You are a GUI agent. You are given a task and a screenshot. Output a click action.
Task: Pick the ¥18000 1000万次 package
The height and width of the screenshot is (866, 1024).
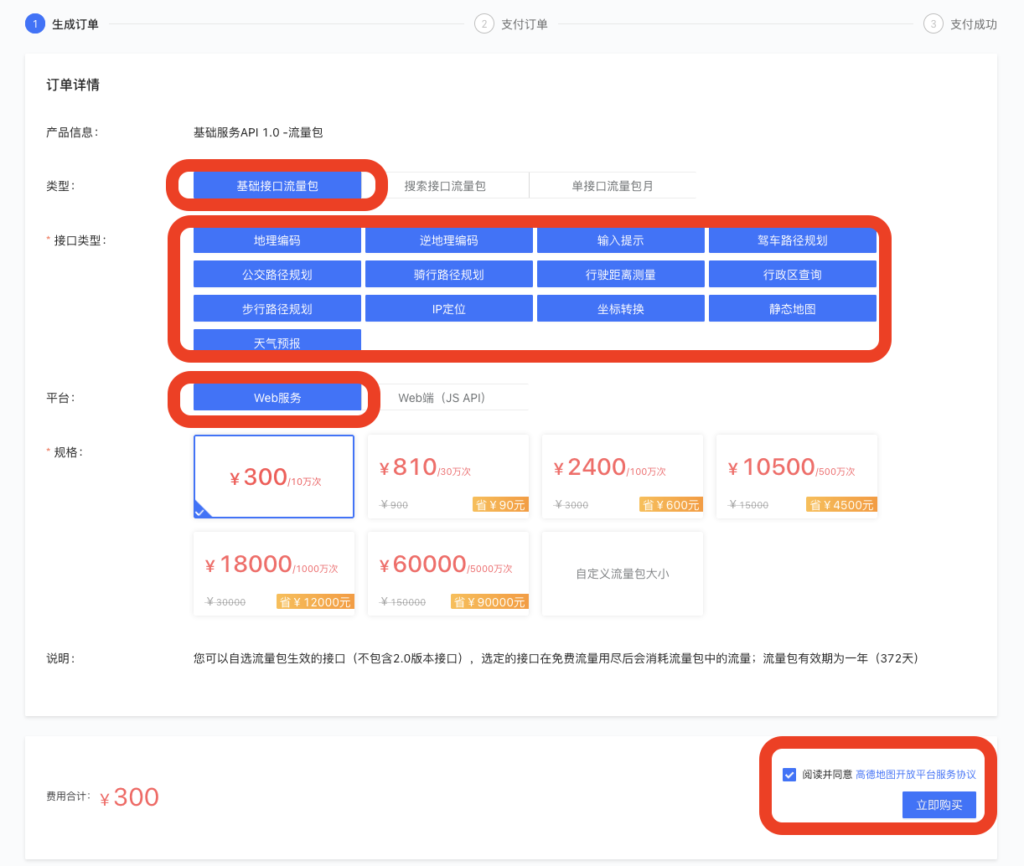pyautogui.click(x=274, y=573)
